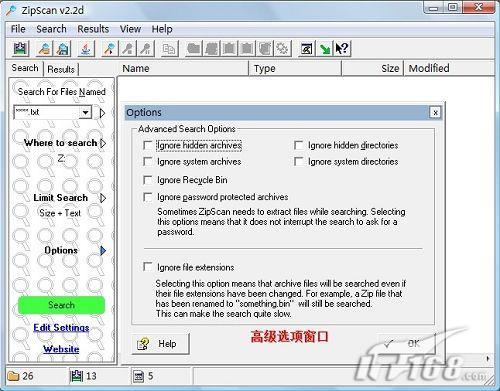
Task: Enable Ignore hidden archives checkbox
Action: [147, 145]
